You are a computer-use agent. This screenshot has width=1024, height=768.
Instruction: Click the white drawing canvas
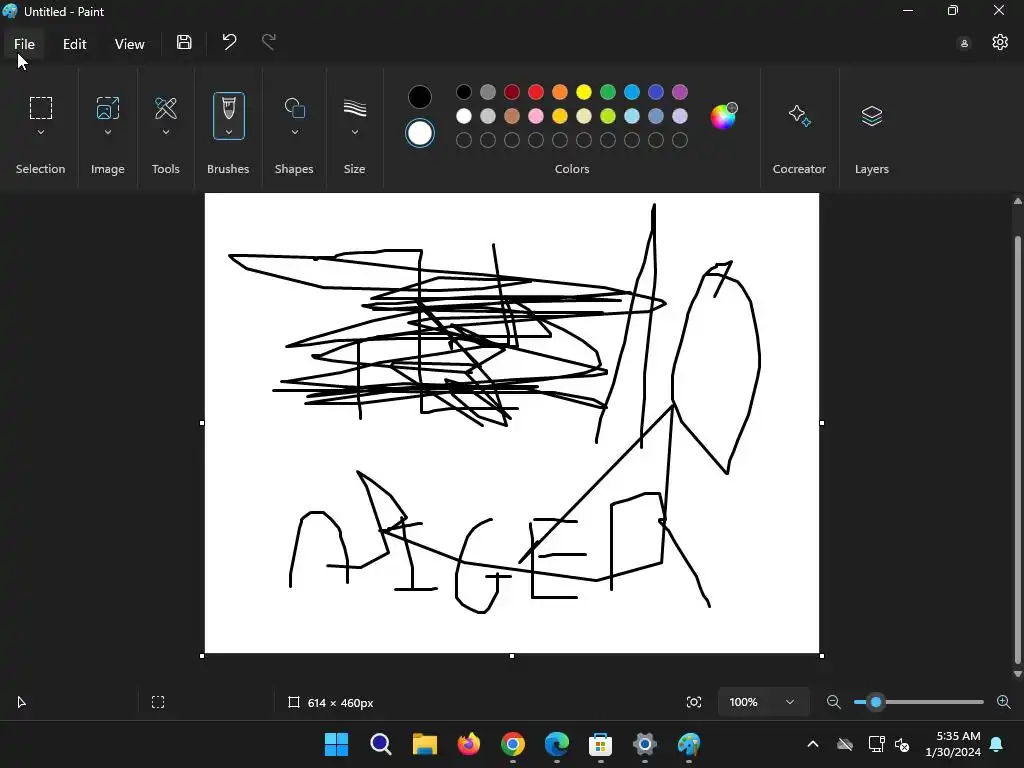tap(512, 423)
